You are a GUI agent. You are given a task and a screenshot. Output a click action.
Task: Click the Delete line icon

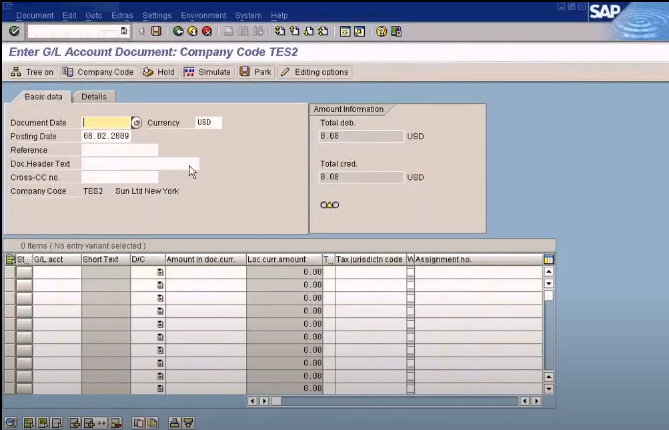pos(116,423)
